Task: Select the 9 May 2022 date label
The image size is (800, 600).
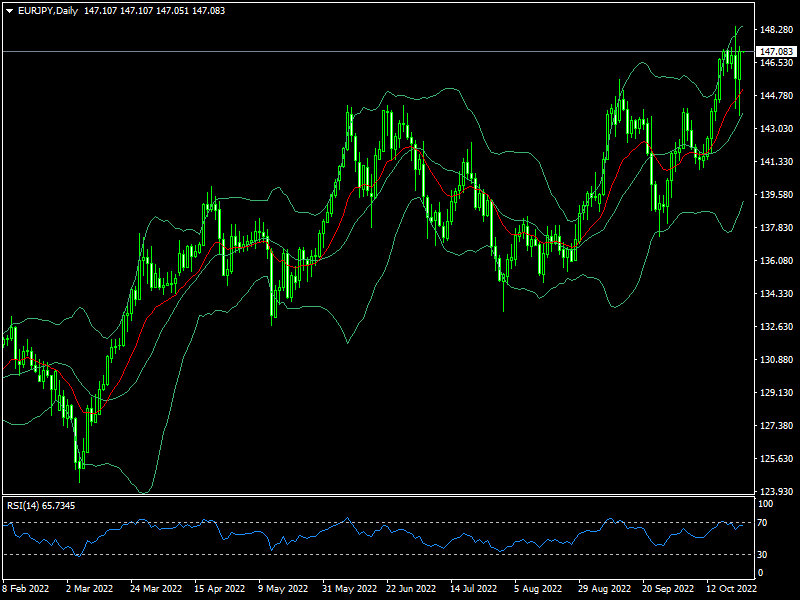Action: (x=284, y=588)
